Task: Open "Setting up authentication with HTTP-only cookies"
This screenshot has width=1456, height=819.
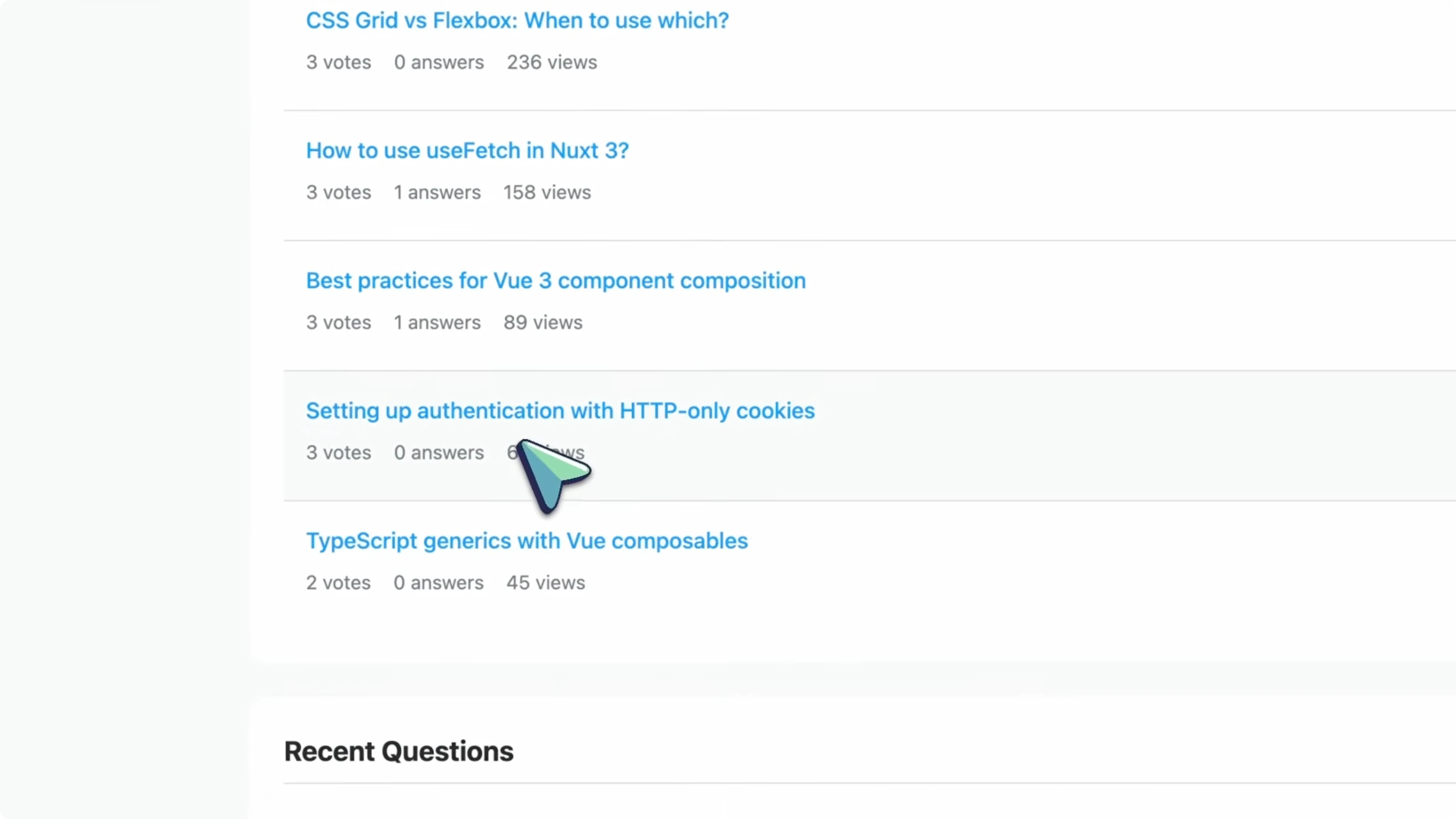Action: tap(559, 411)
